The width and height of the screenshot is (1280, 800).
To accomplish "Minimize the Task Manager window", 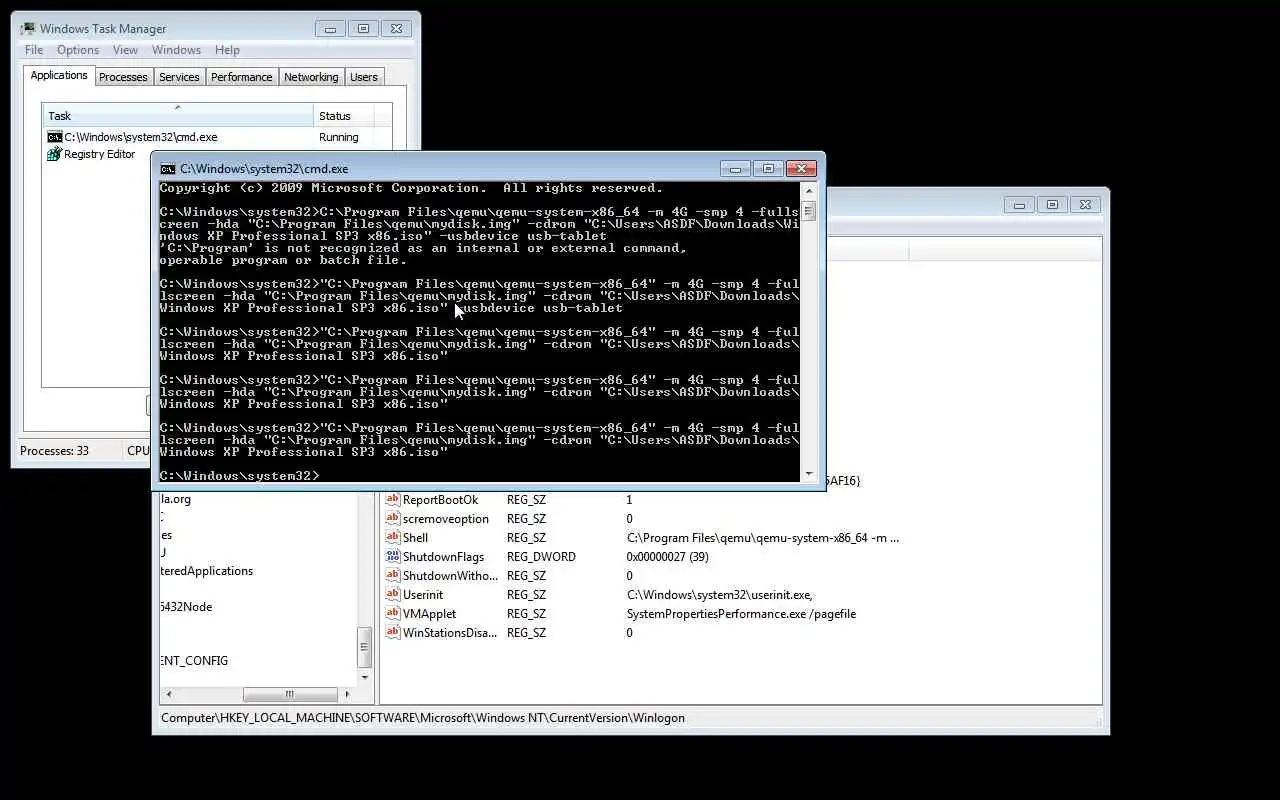I will click(x=330, y=28).
